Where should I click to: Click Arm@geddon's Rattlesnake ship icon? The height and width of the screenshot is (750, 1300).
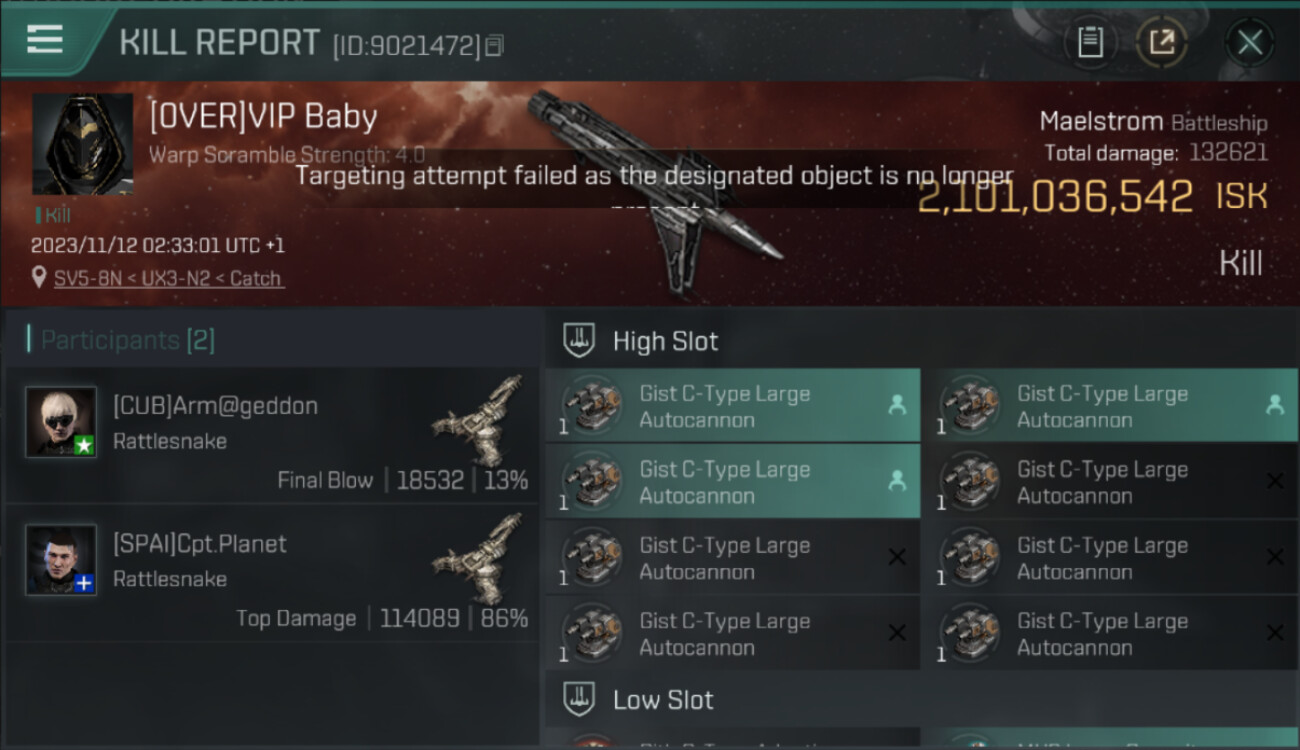pyautogui.click(x=481, y=420)
